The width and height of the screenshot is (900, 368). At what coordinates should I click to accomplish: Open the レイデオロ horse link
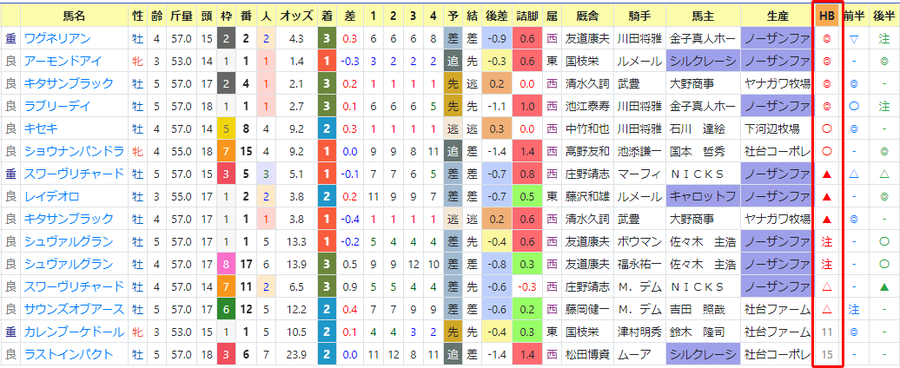(51, 197)
